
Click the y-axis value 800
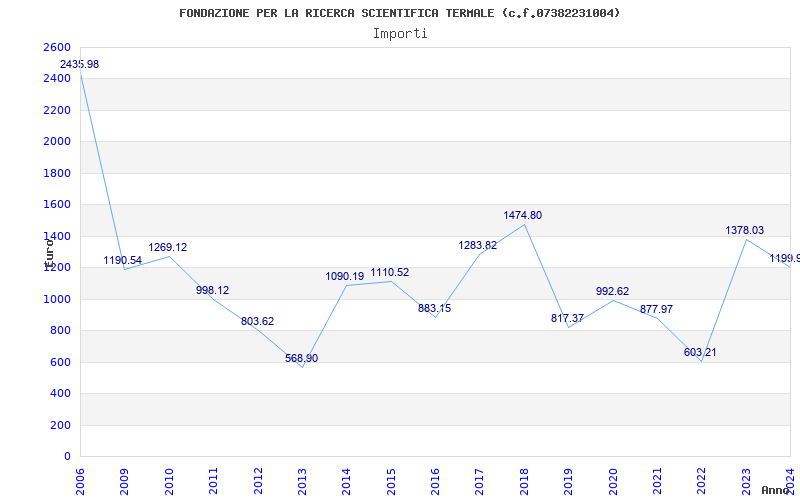point(60,331)
